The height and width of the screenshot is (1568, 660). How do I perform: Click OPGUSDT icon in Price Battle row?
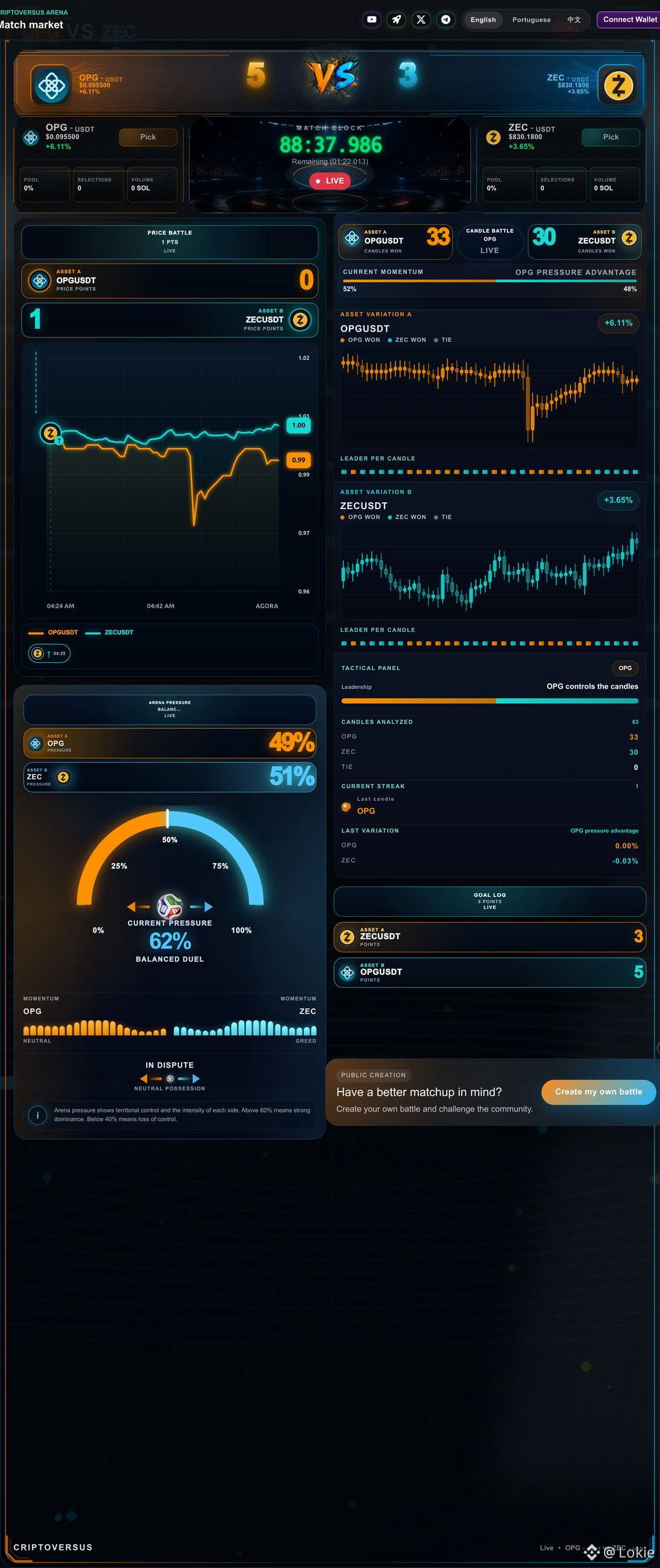pos(40,280)
